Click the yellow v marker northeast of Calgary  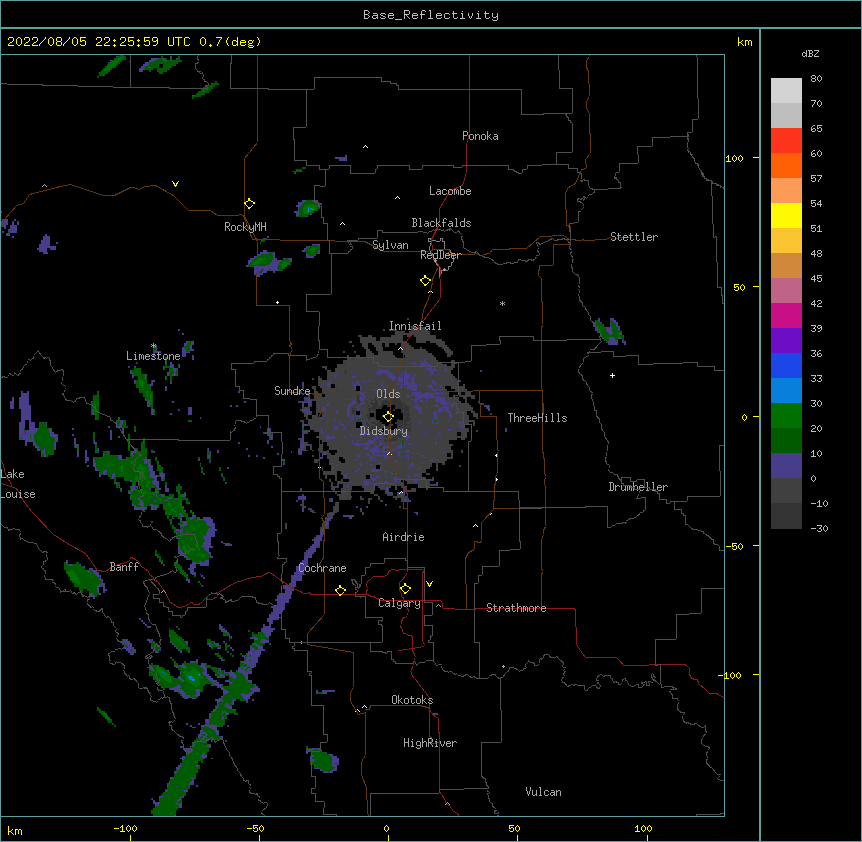point(429,584)
